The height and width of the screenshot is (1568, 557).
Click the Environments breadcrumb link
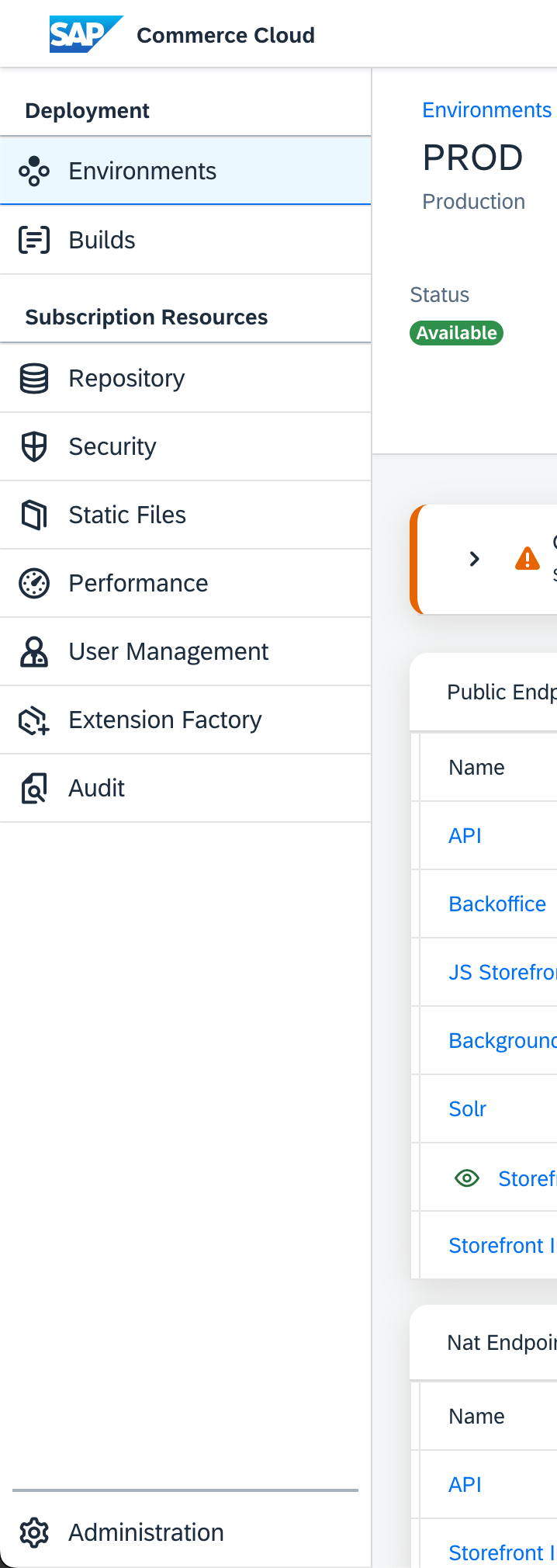[487, 110]
